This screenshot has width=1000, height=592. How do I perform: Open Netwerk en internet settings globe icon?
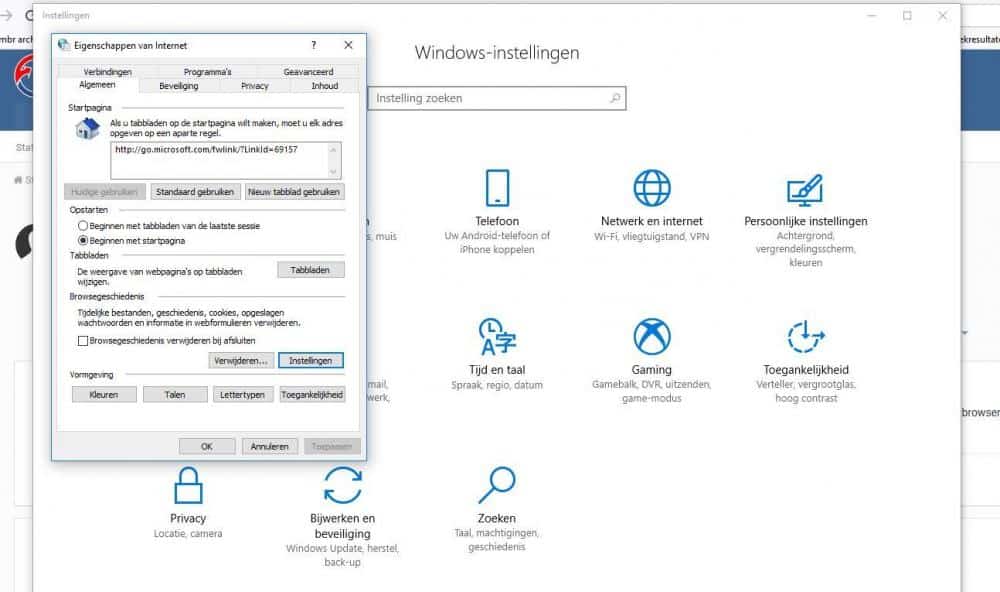click(x=652, y=188)
